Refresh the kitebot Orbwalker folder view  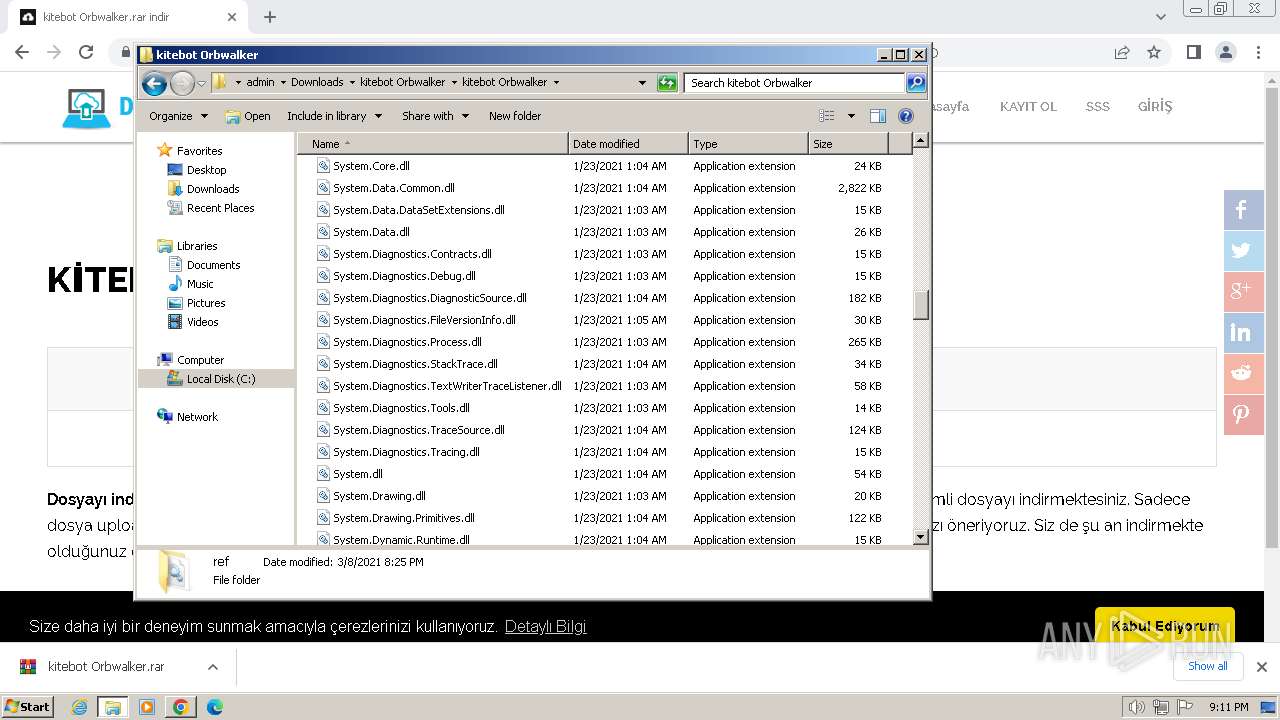[667, 83]
